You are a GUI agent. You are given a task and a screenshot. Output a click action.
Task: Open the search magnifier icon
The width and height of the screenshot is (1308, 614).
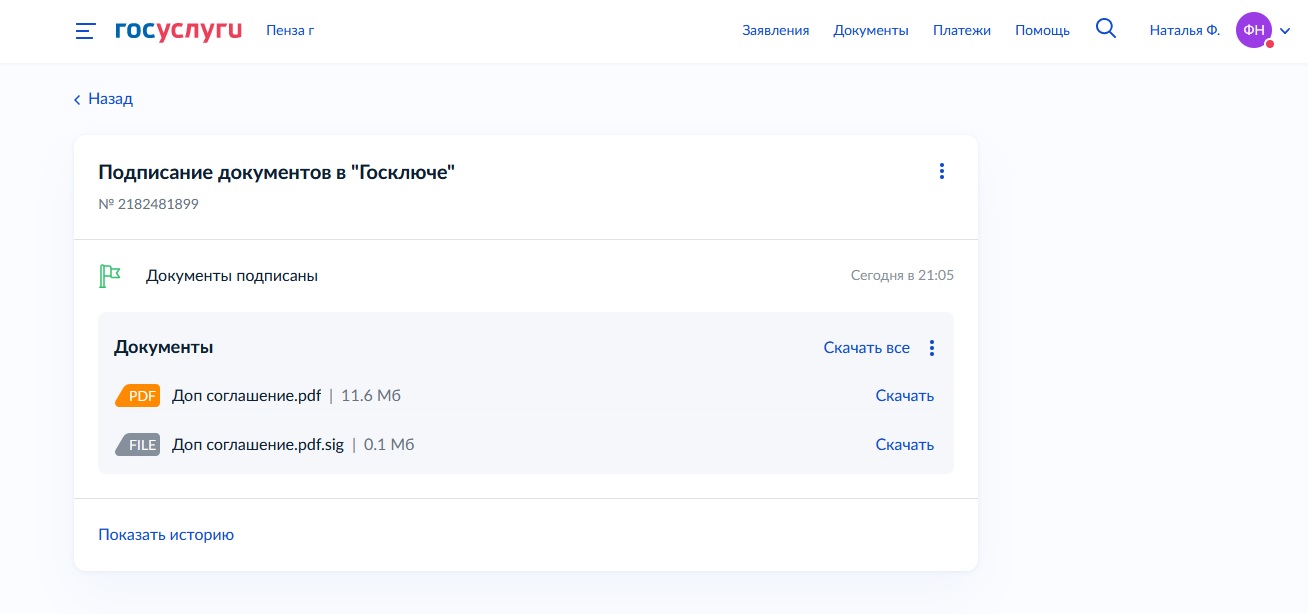(1106, 29)
